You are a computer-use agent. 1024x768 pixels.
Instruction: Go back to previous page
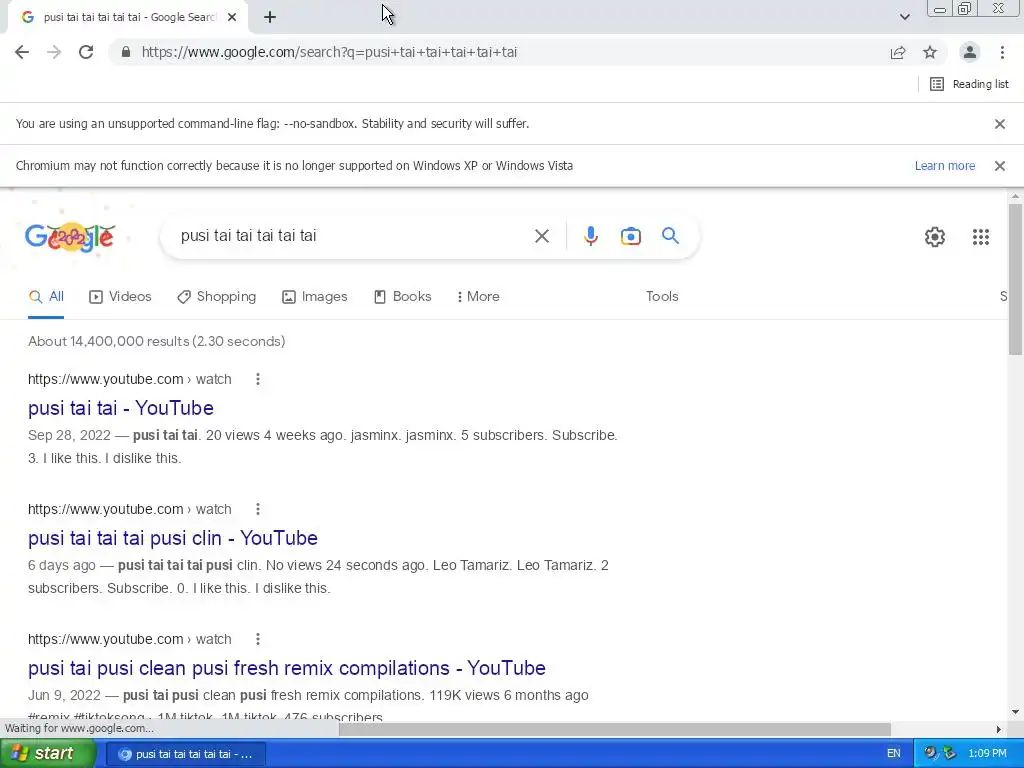tap(22, 52)
